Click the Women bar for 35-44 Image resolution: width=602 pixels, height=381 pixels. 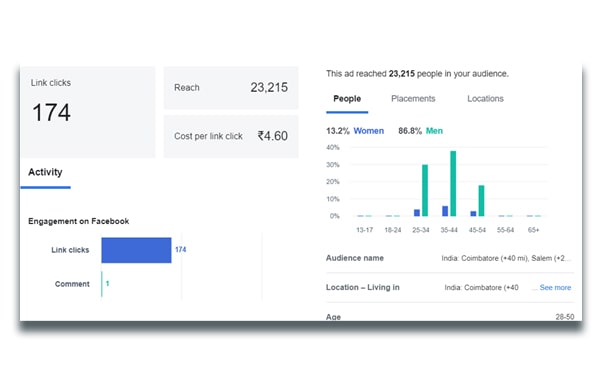click(x=445, y=211)
